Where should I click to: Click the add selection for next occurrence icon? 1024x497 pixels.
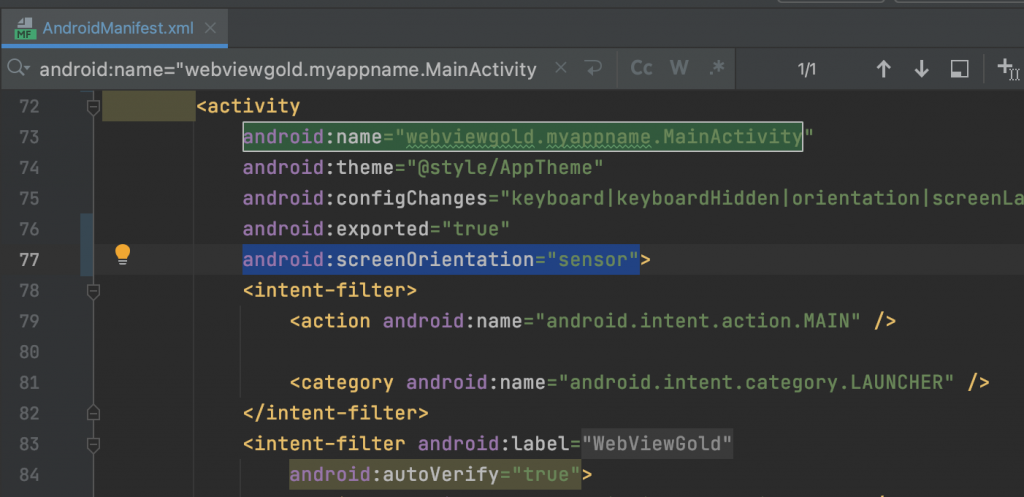(1007, 69)
